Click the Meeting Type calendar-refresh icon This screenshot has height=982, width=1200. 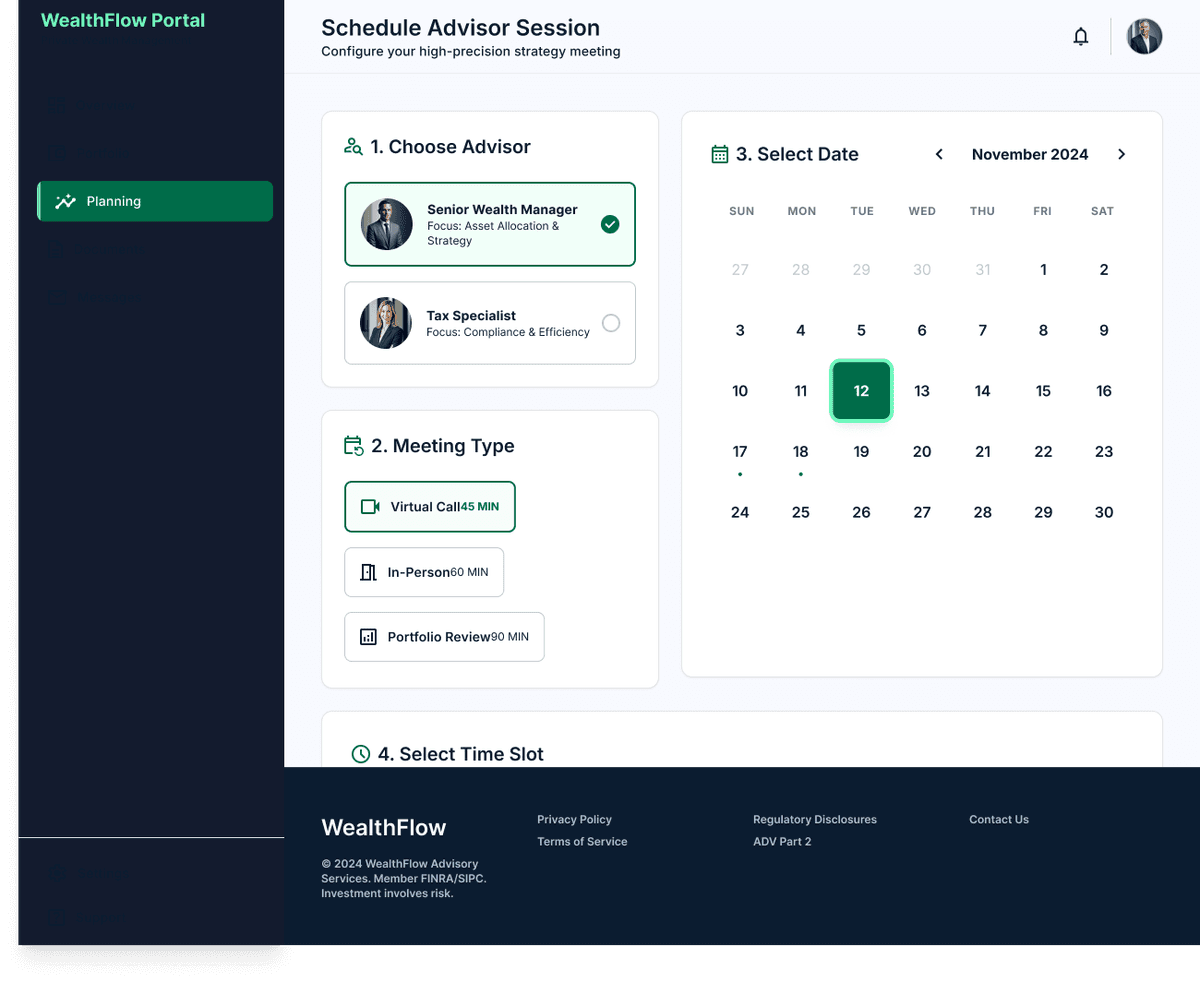[354, 446]
